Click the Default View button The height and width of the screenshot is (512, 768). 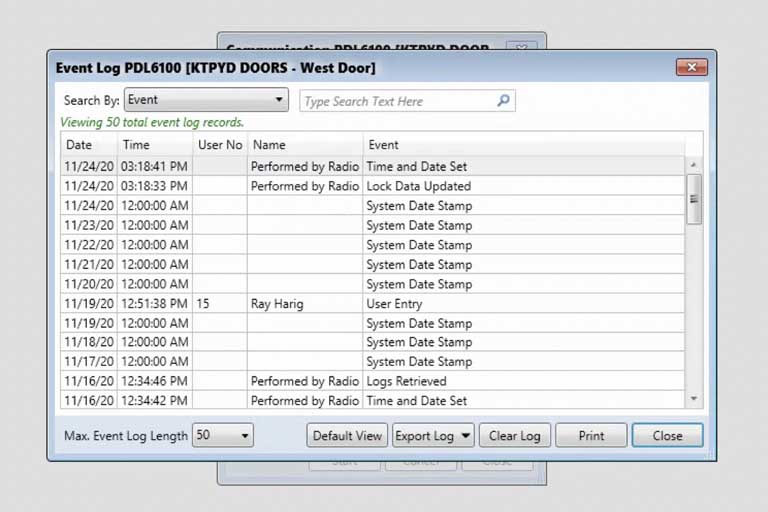(347, 436)
